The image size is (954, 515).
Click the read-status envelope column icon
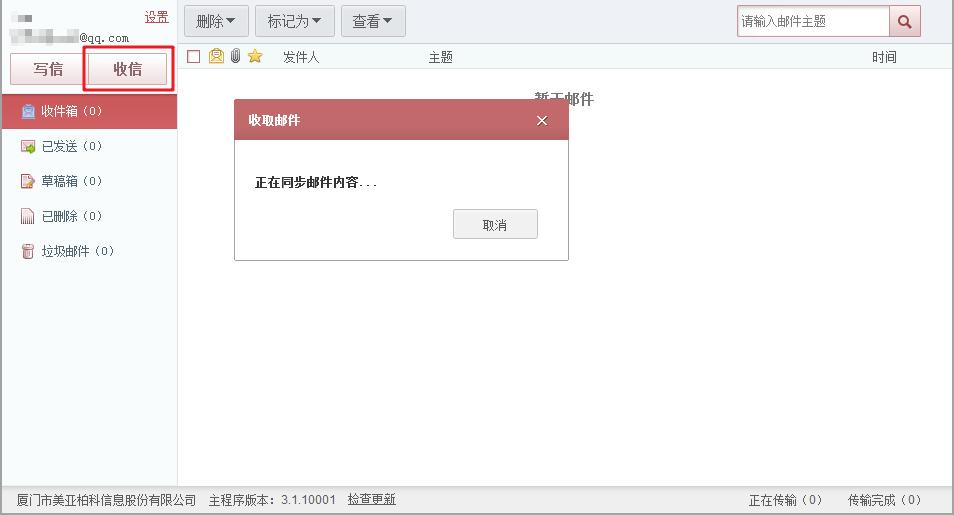[216, 57]
